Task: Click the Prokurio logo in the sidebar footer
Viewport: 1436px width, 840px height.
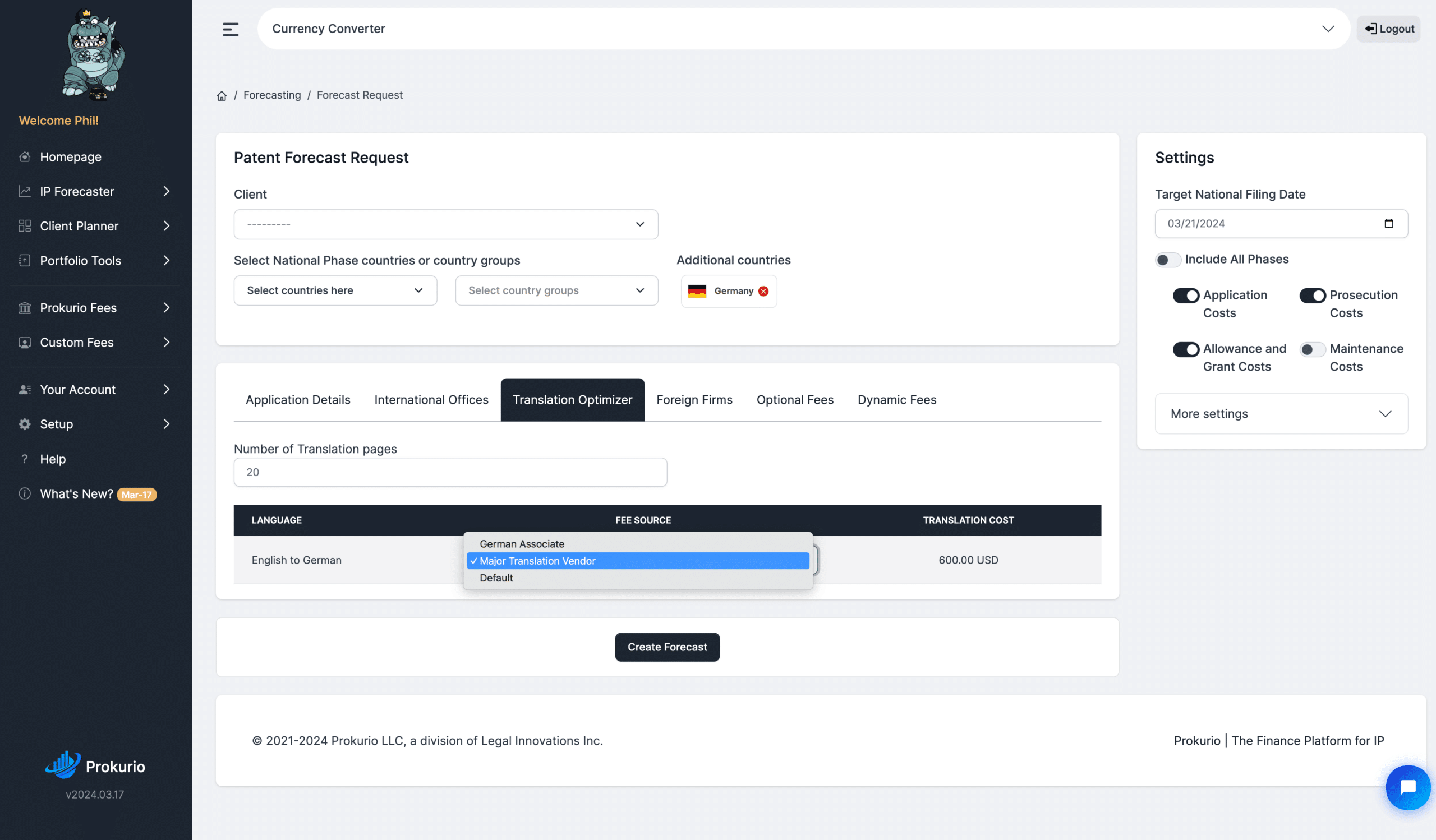Action: [x=95, y=765]
